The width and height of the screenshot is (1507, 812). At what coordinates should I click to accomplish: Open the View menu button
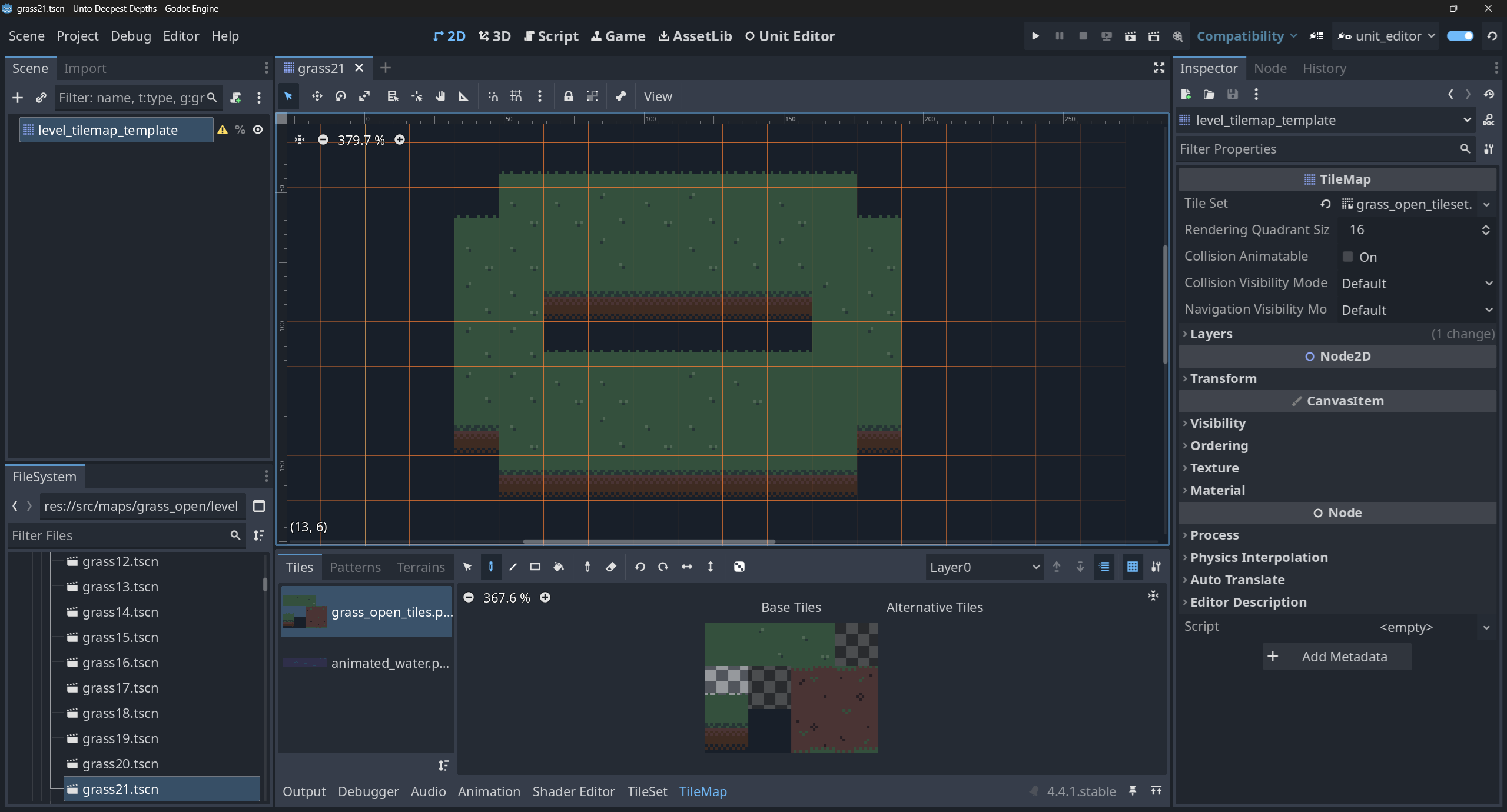[x=658, y=96]
